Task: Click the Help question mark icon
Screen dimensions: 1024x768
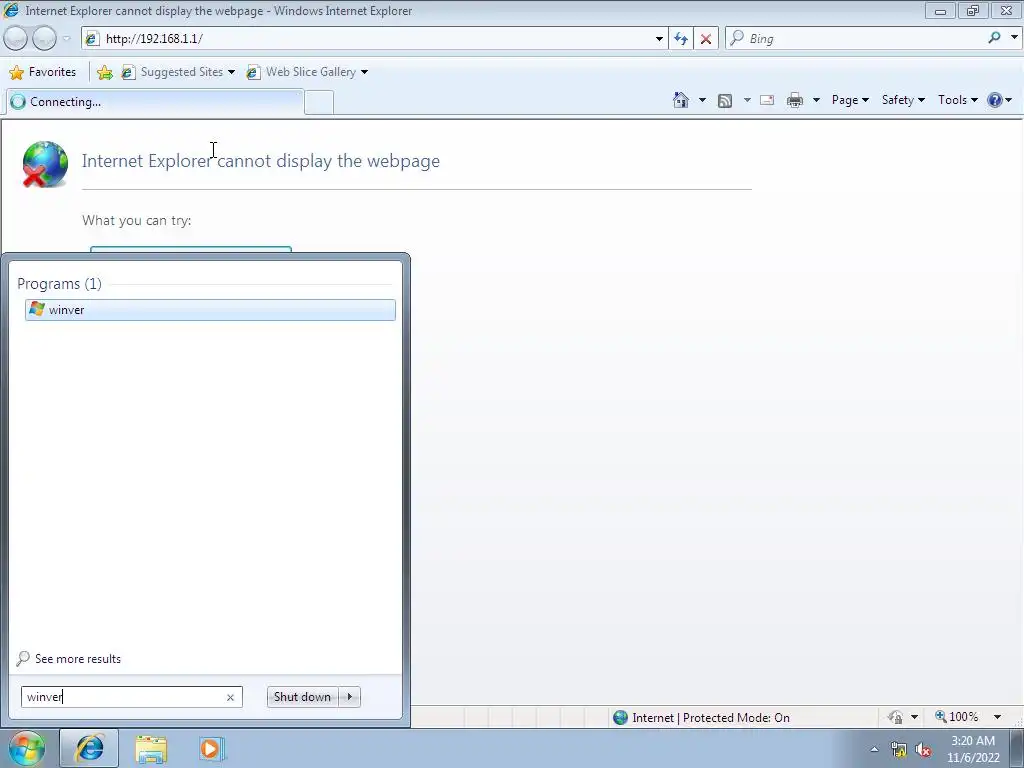Action: (x=995, y=100)
